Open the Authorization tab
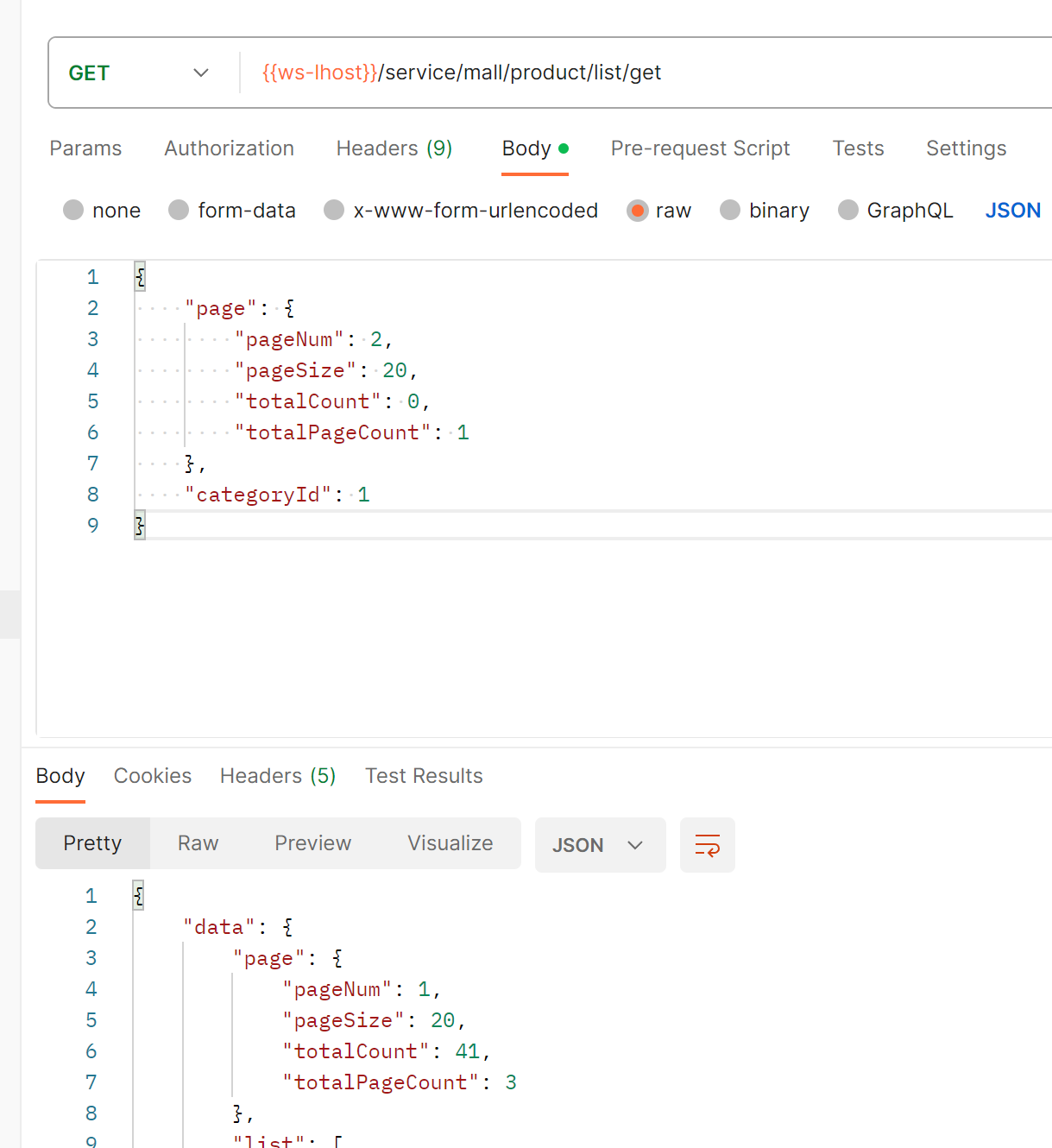Viewport: 1052px width, 1148px height. click(229, 148)
